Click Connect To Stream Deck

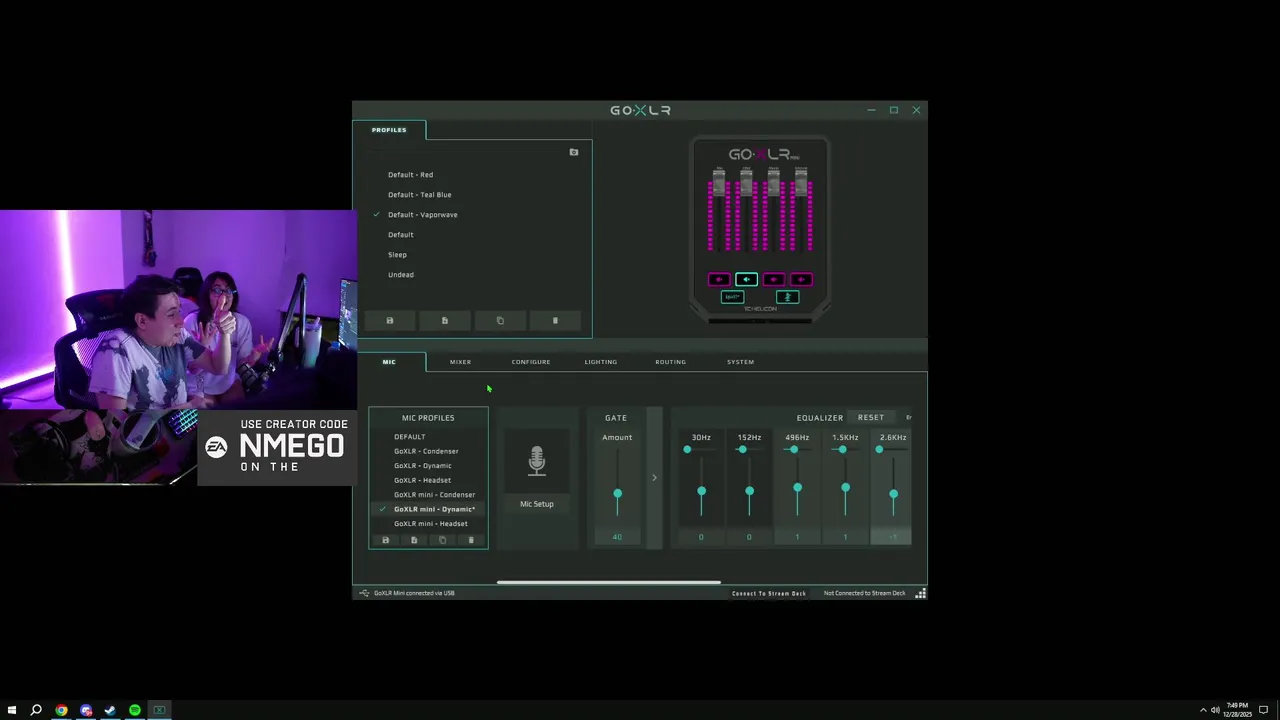[769, 593]
